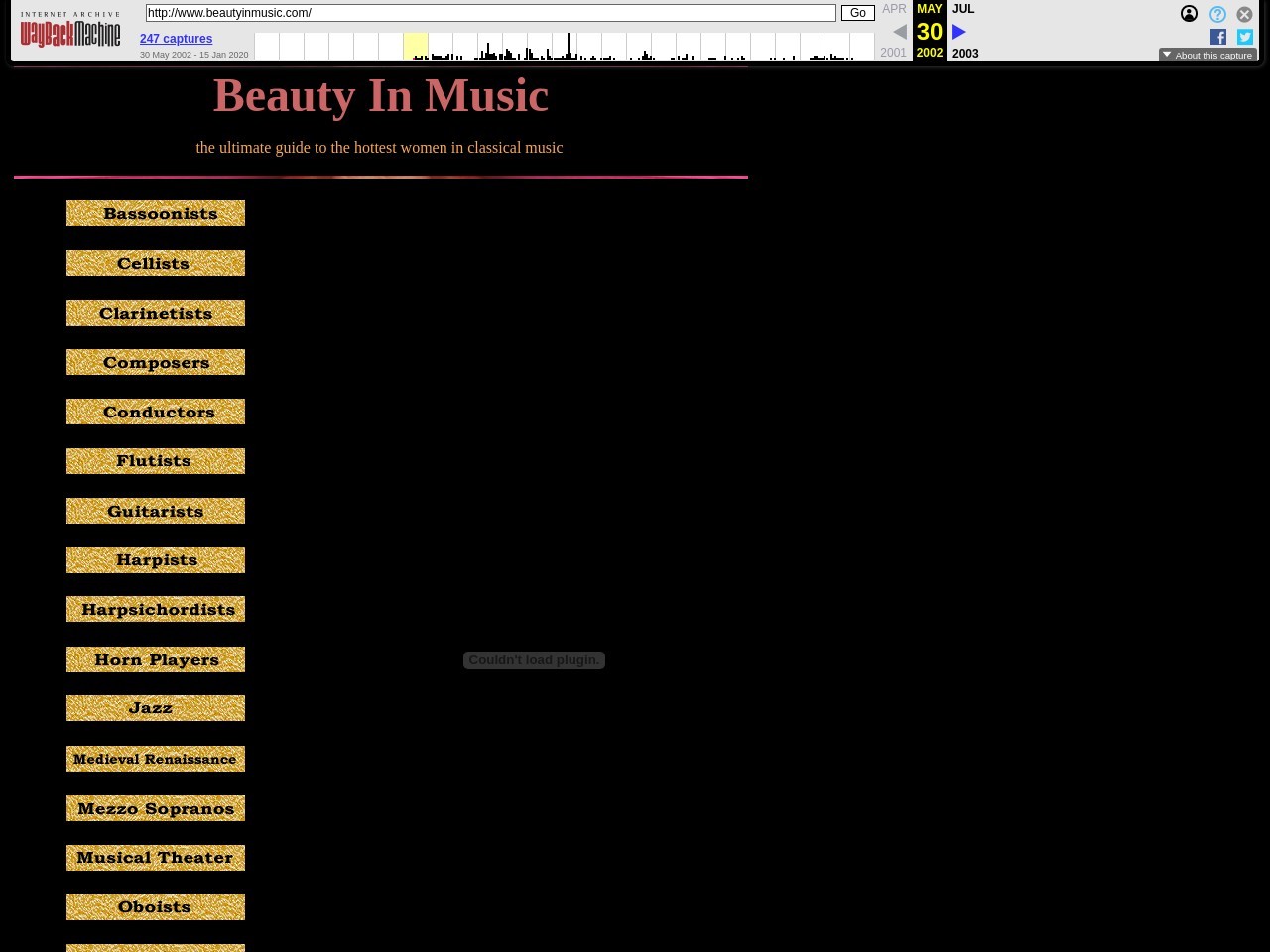Open the Bassoonists category

click(156, 213)
